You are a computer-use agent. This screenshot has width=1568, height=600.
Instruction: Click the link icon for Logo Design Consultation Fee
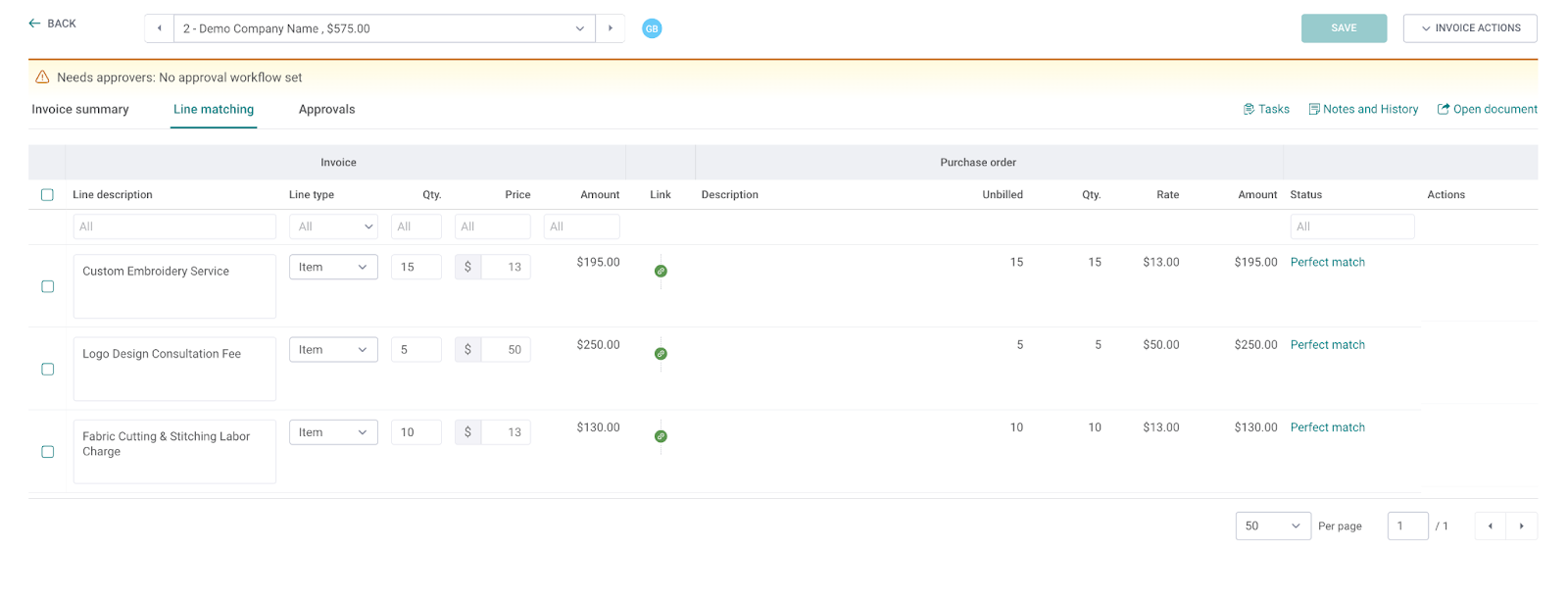click(x=661, y=353)
